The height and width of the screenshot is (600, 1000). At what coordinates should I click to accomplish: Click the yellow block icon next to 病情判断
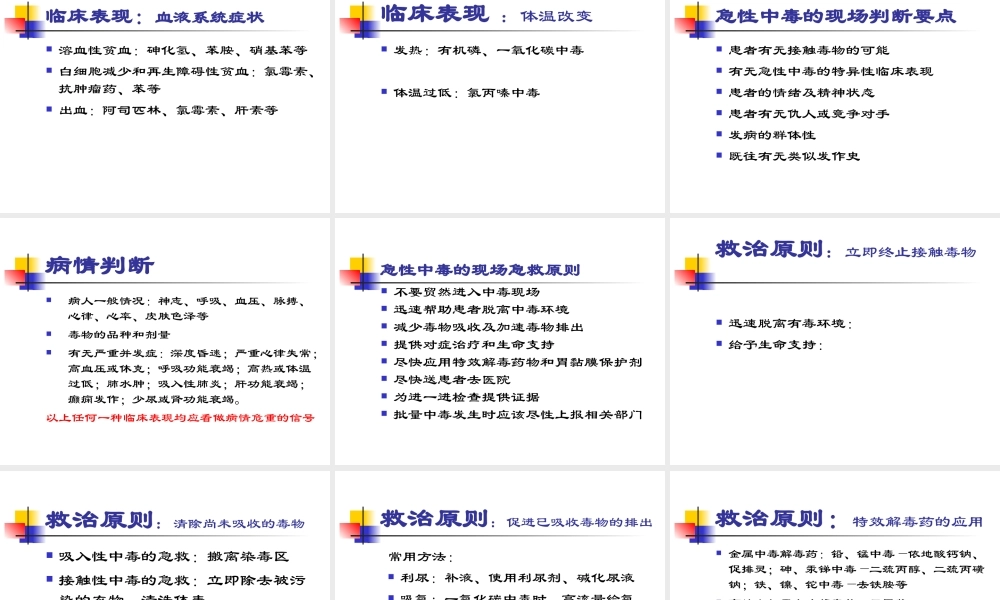coord(21,262)
